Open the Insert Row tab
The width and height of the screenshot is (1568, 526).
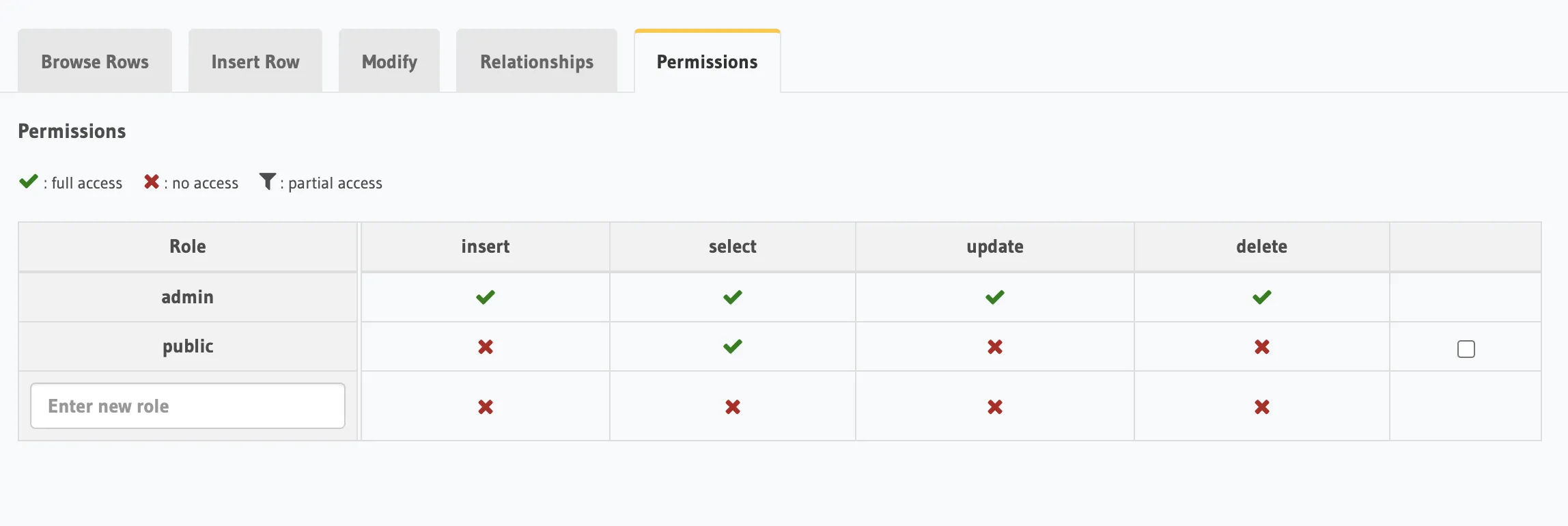255,62
